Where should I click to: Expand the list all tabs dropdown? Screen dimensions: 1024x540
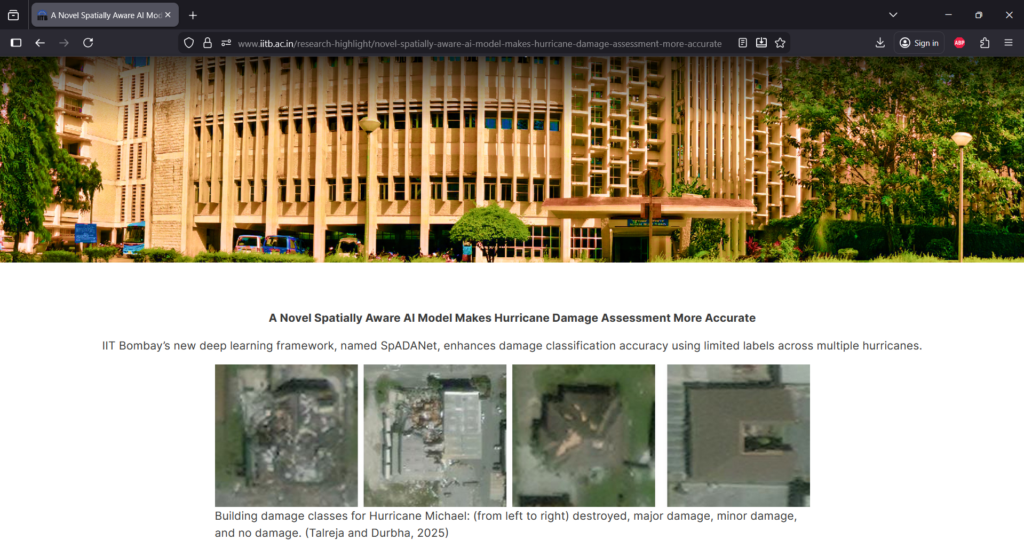(893, 15)
